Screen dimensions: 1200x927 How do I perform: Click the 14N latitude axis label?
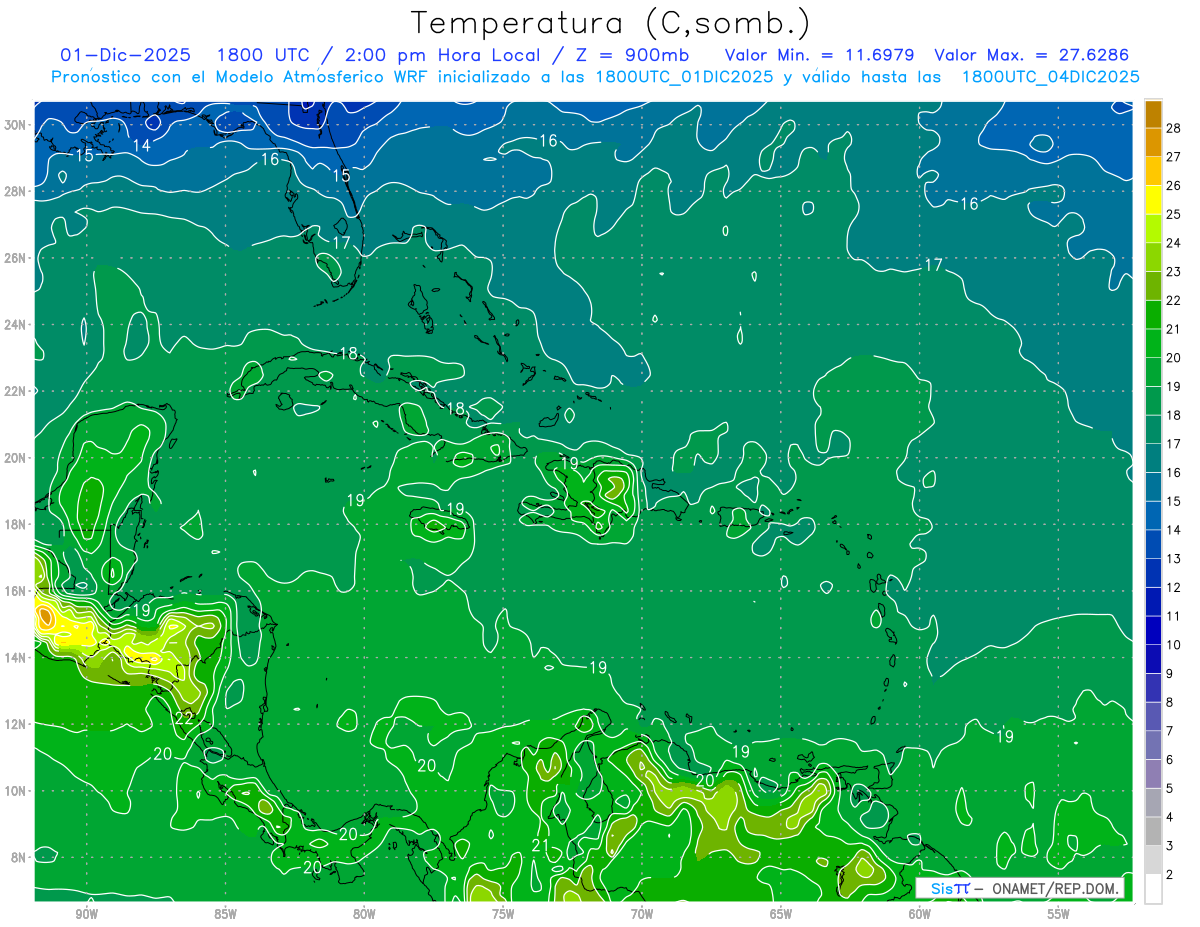coord(16,657)
